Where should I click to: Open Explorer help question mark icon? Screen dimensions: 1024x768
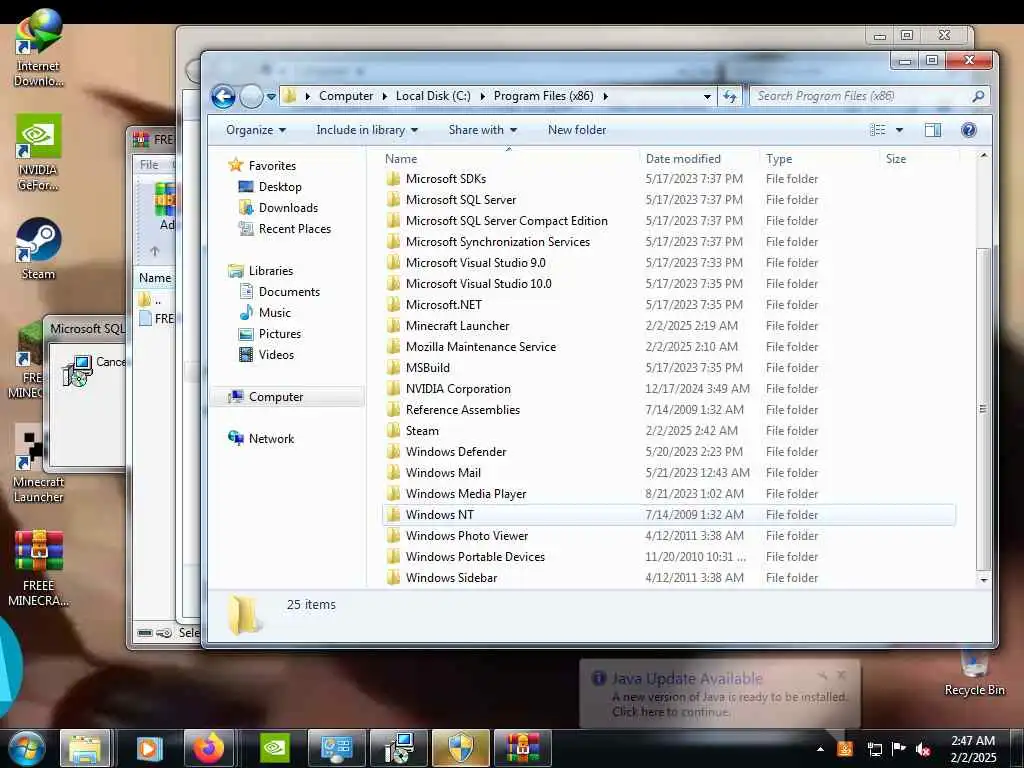point(968,130)
